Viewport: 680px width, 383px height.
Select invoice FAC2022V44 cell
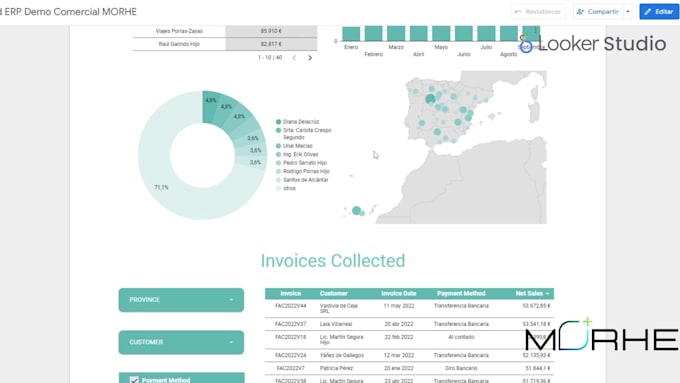291,306
